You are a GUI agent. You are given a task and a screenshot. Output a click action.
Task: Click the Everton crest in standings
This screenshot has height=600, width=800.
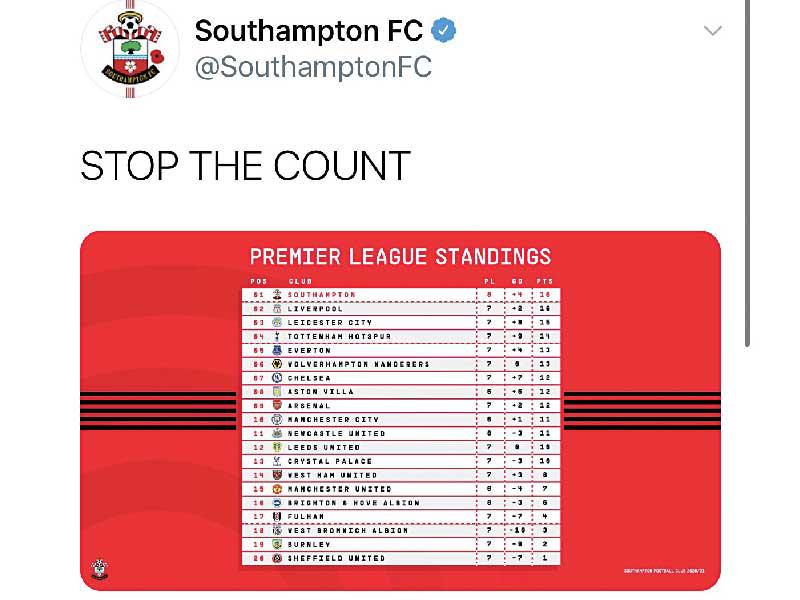(x=275, y=351)
